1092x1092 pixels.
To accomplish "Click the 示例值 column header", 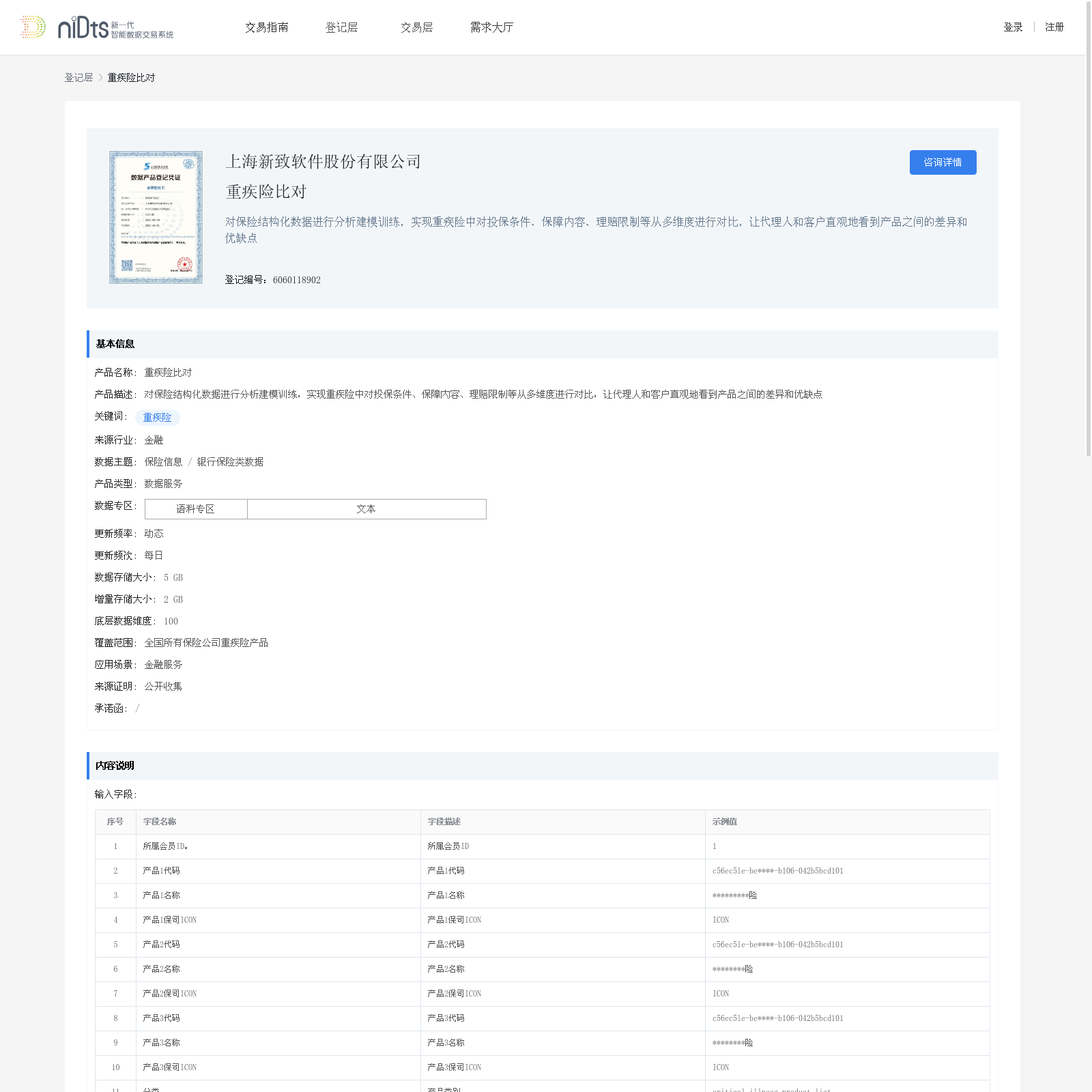I will [x=724, y=822].
